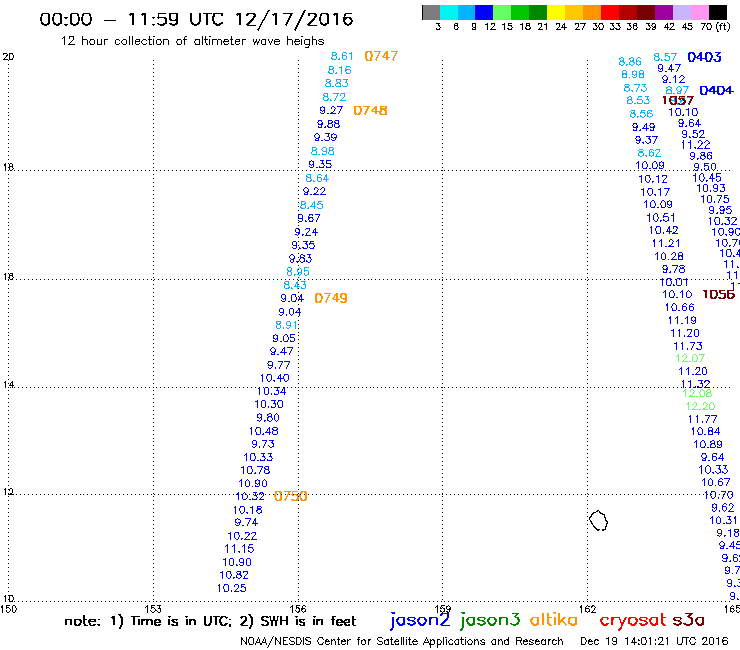Select the orange 30 ft legend swatch
The height and width of the screenshot is (650, 740).
[592, 12]
